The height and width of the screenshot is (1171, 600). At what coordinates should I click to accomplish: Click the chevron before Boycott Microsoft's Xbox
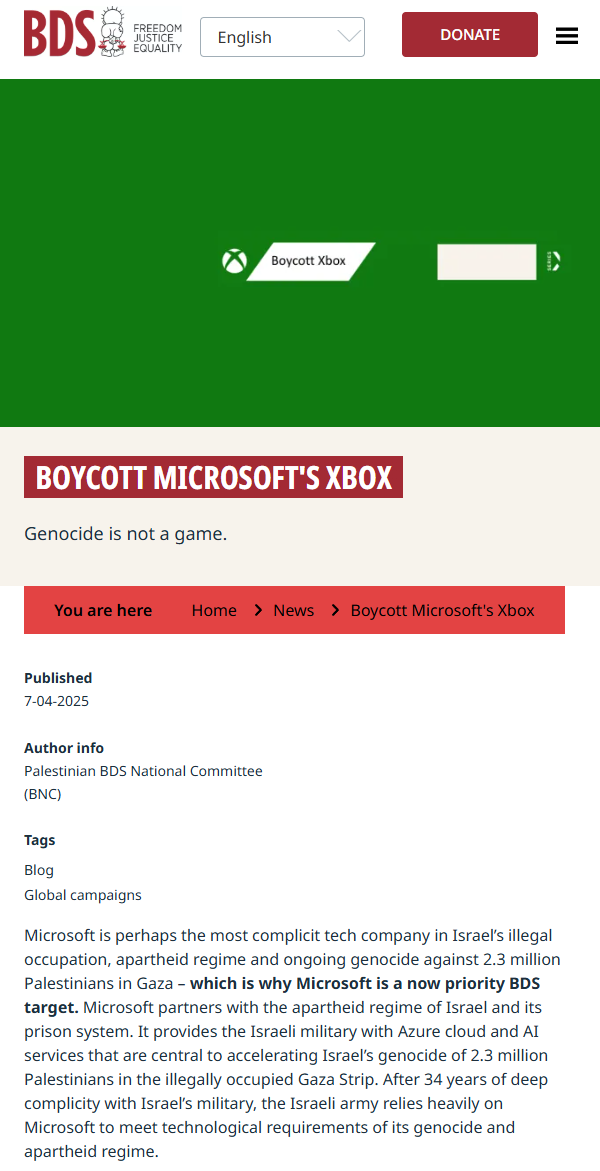pos(335,610)
